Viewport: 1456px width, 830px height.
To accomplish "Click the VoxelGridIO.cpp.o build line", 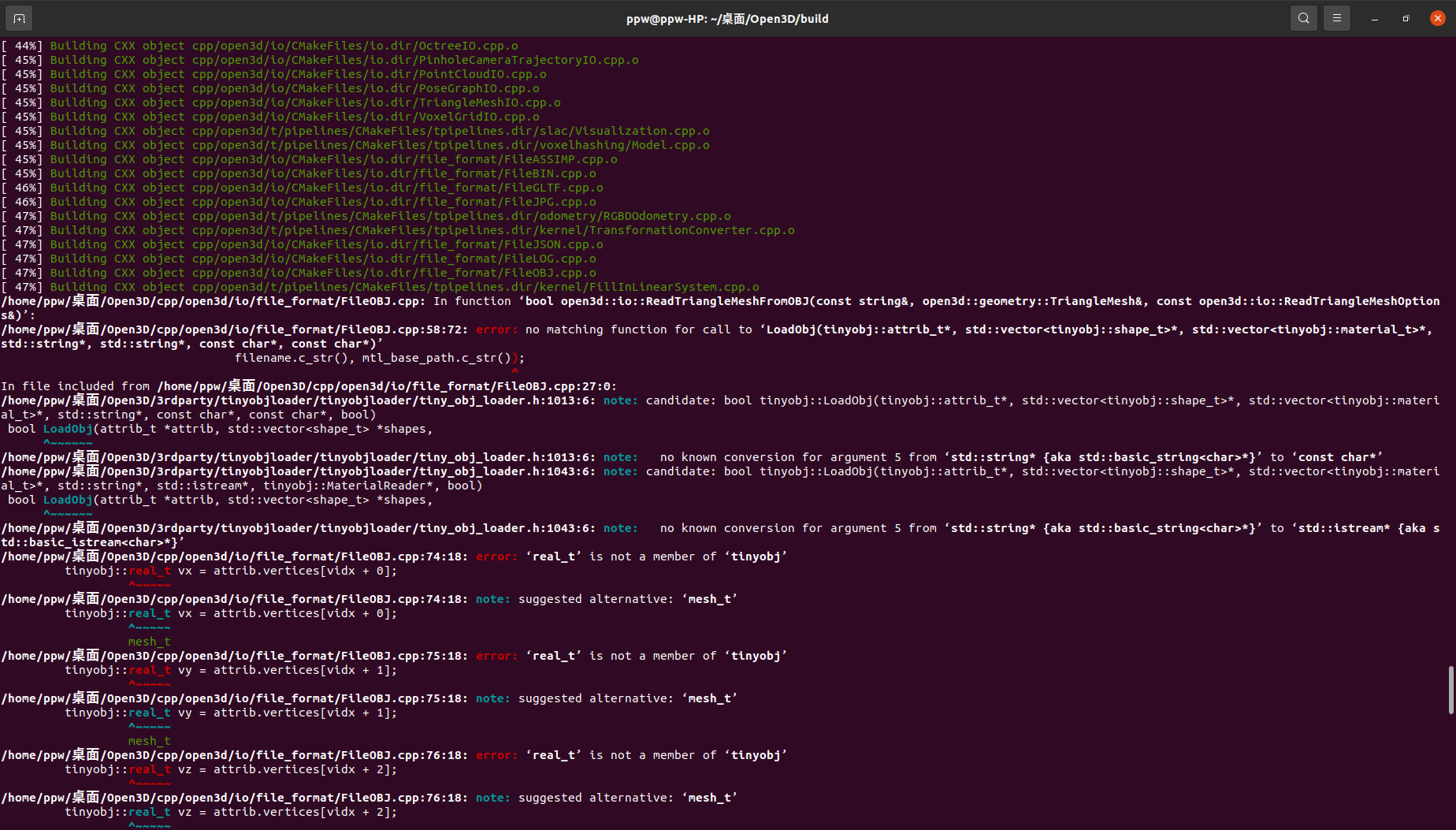I will (270, 117).
